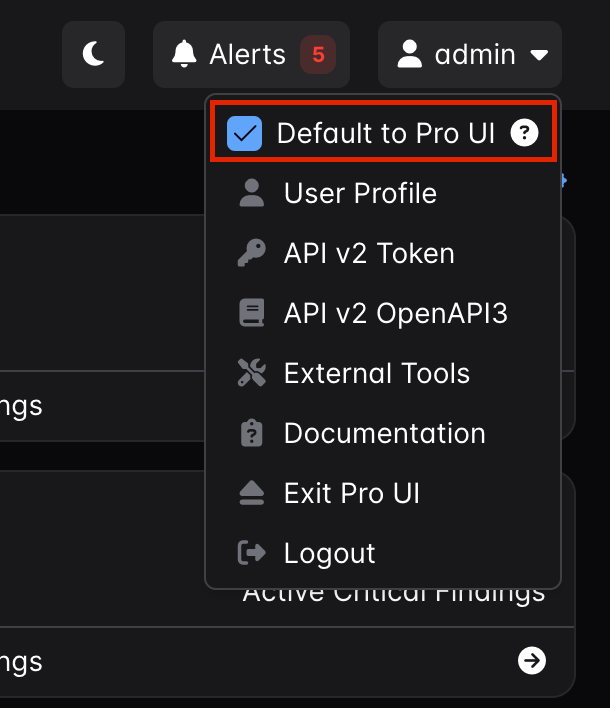This screenshot has height=708, width=610.
Task: Select API v2 Token from menu
Action: click(x=369, y=253)
